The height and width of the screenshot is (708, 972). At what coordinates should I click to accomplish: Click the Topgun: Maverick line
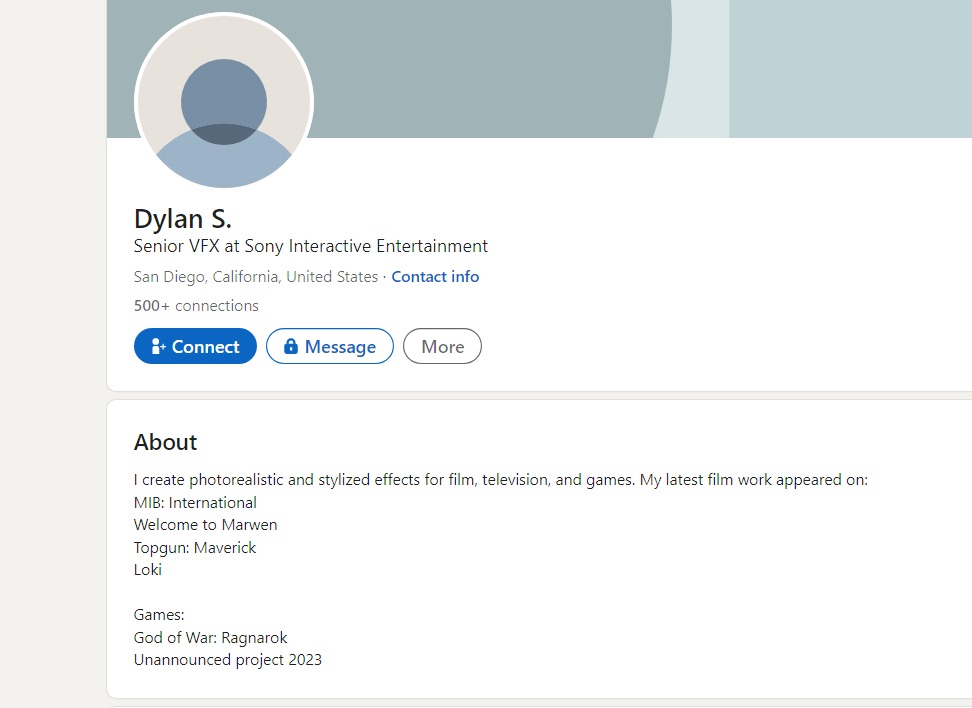pos(195,547)
